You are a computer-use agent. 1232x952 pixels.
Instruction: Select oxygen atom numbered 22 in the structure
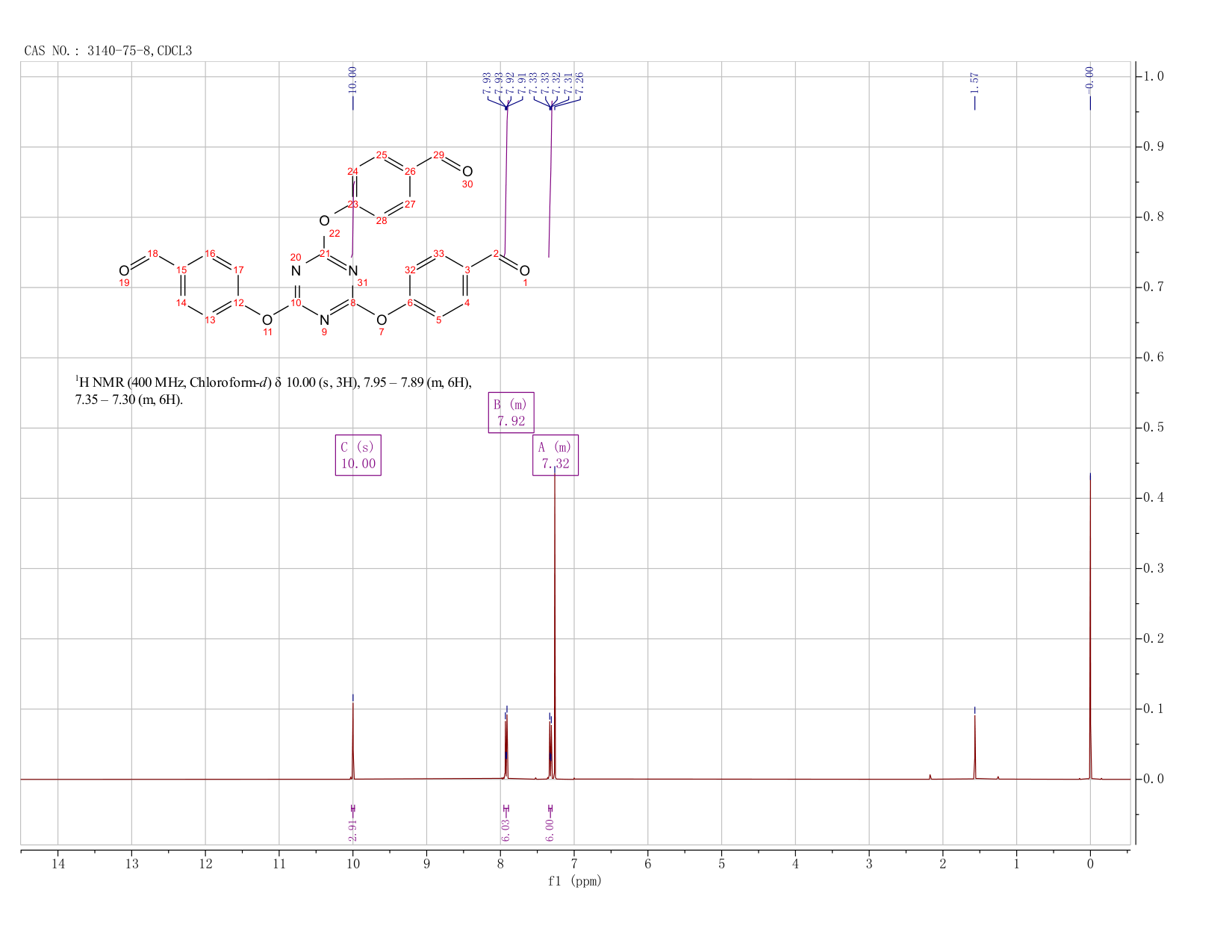(324, 221)
